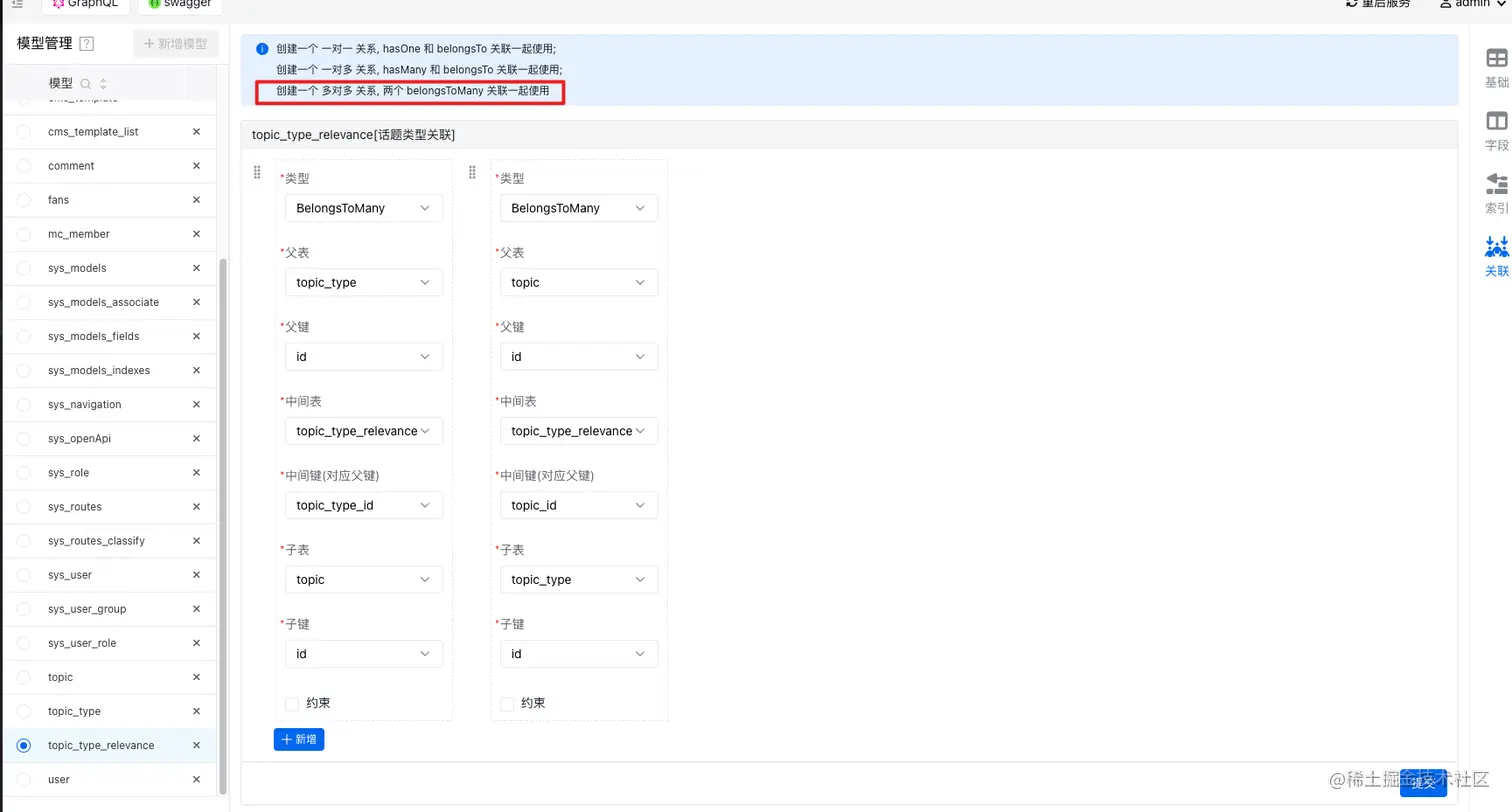This screenshot has height=812, width=1512.
Task: Choose the fans radio button
Action: click(24, 200)
